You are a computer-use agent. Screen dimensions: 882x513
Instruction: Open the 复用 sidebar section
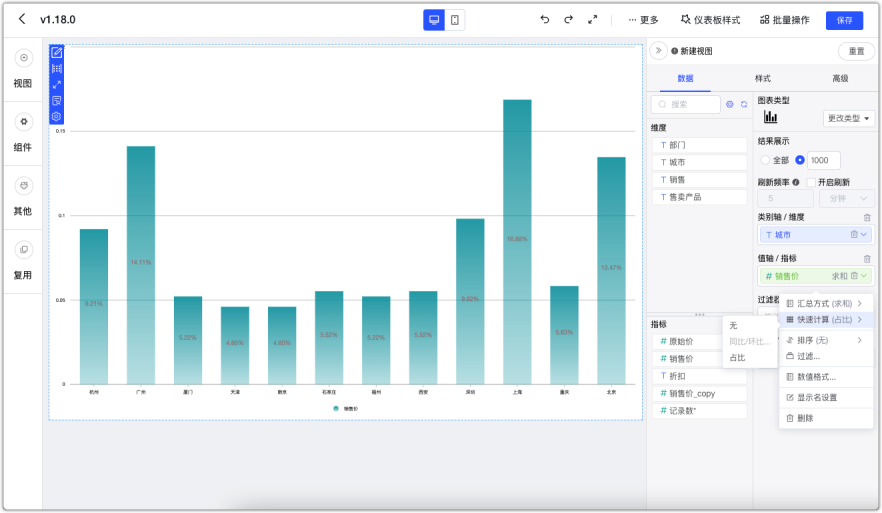(23, 262)
